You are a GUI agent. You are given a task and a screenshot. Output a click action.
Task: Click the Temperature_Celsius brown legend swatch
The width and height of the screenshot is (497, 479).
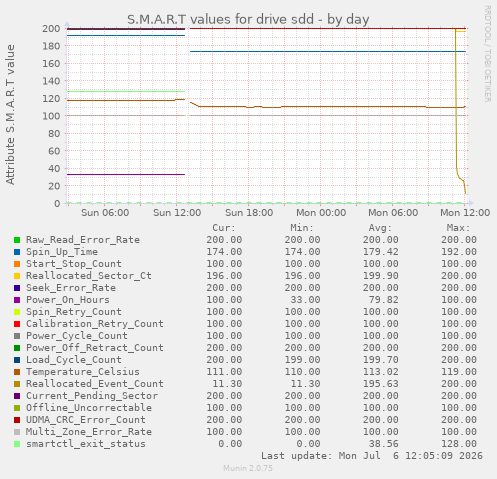[17, 372]
